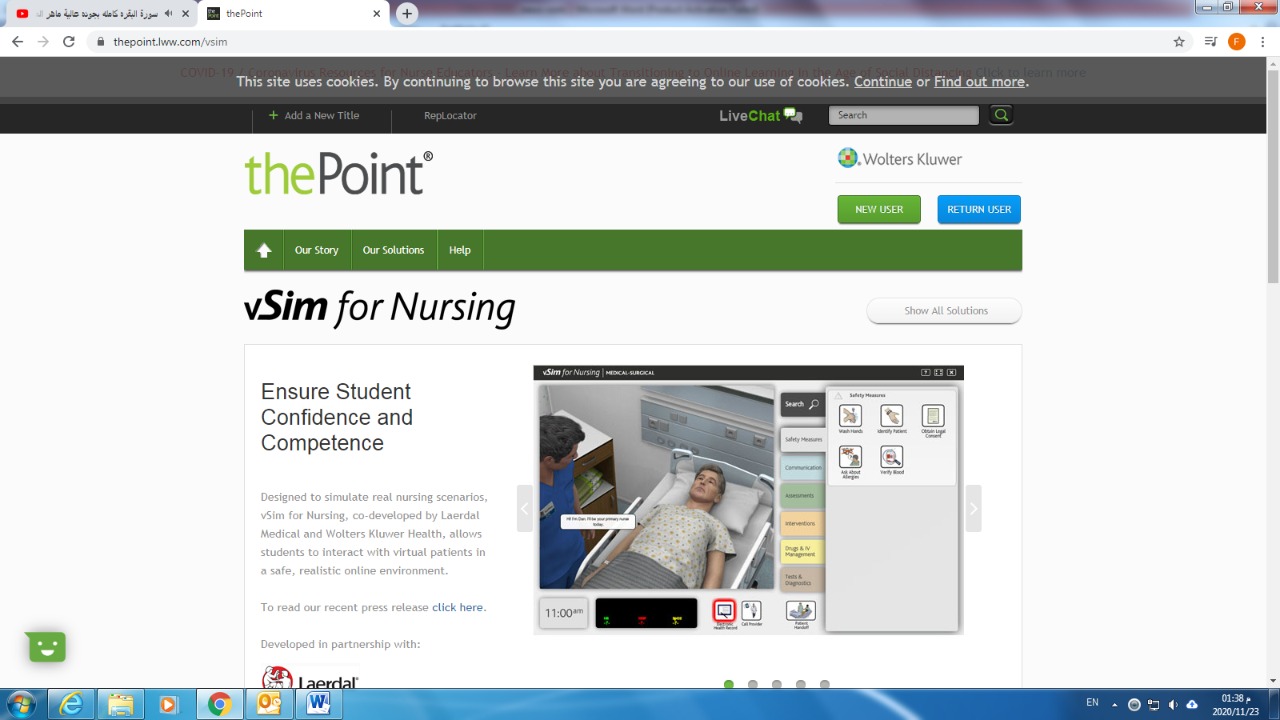Open a new Chrome tab with plus icon

[x=406, y=14]
